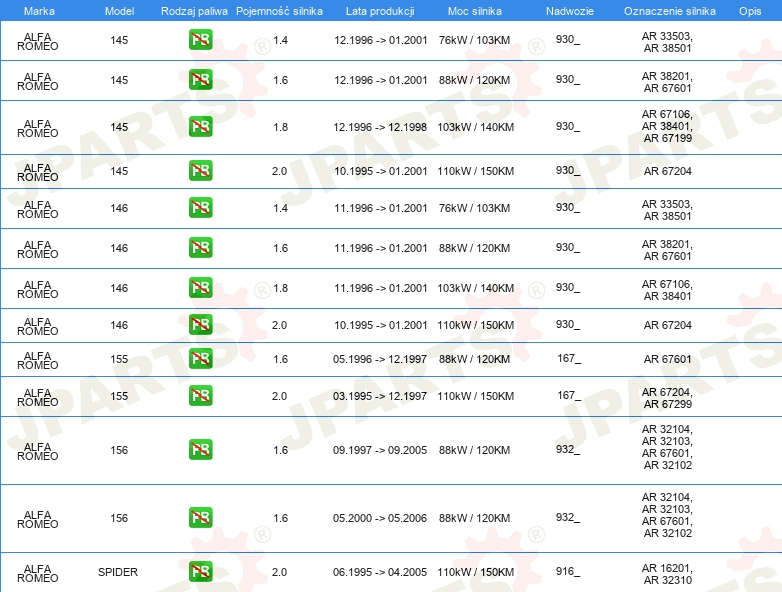782x592 pixels.
Task: Select the 03.1995 -> 12.1997 production years cell
Action: click(380, 396)
